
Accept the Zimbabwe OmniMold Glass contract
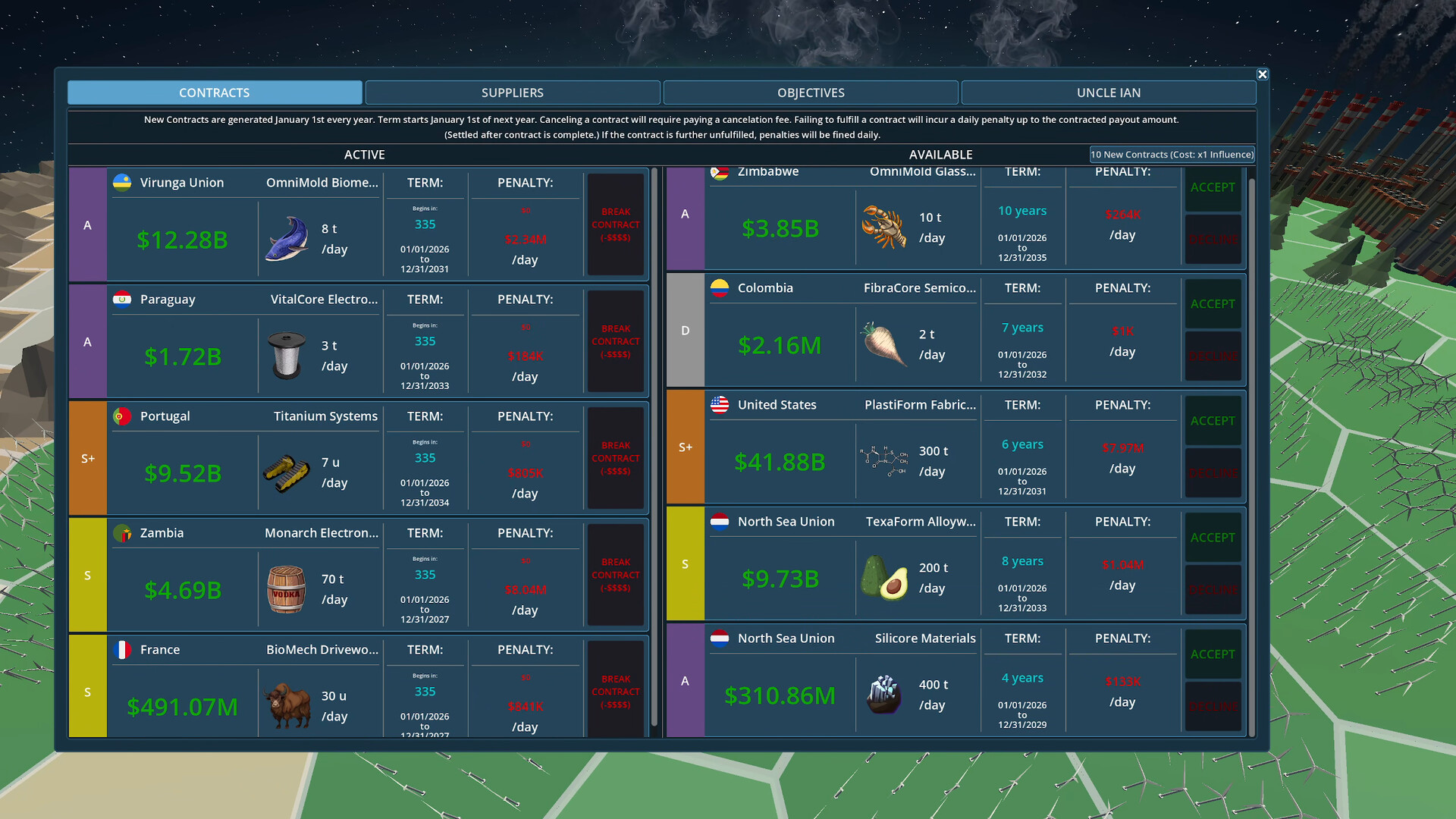click(x=1213, y=187)
